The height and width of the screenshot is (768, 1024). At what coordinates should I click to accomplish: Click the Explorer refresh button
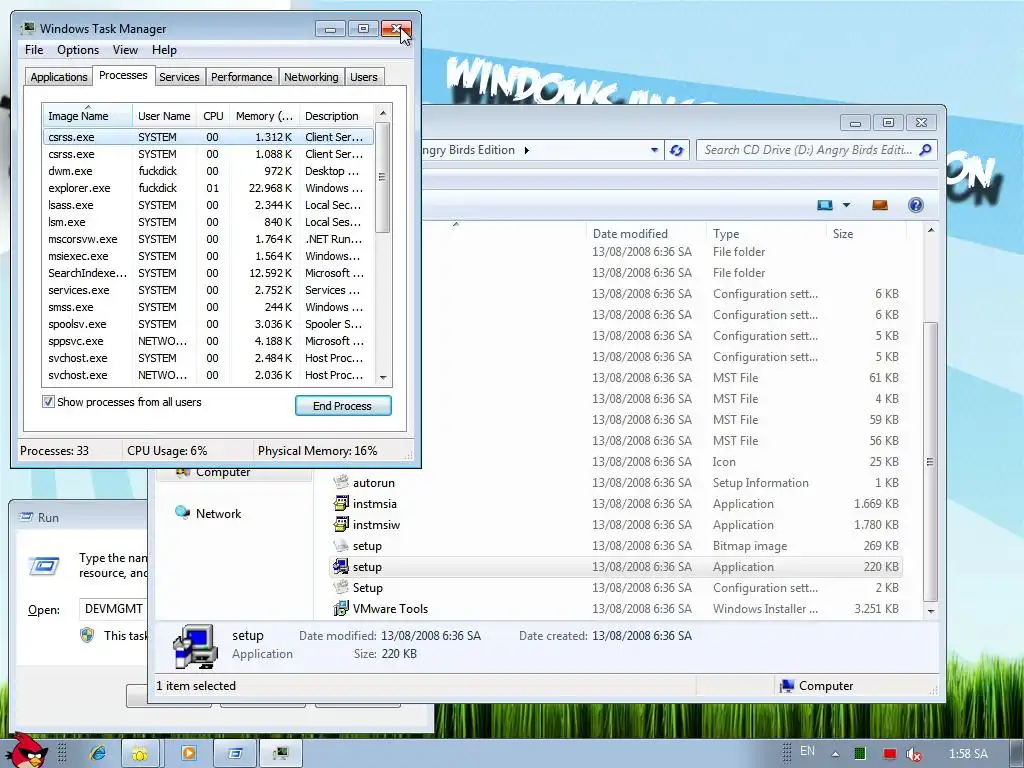click(x=677, y=150)
